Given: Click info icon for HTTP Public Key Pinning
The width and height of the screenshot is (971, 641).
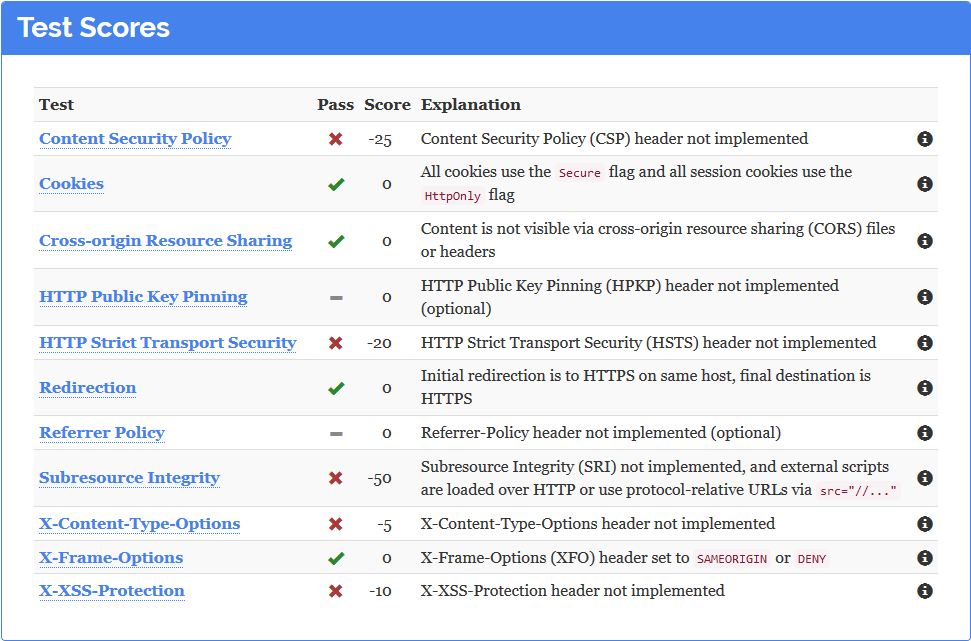Looking at the screenshot, I should 925,297.
